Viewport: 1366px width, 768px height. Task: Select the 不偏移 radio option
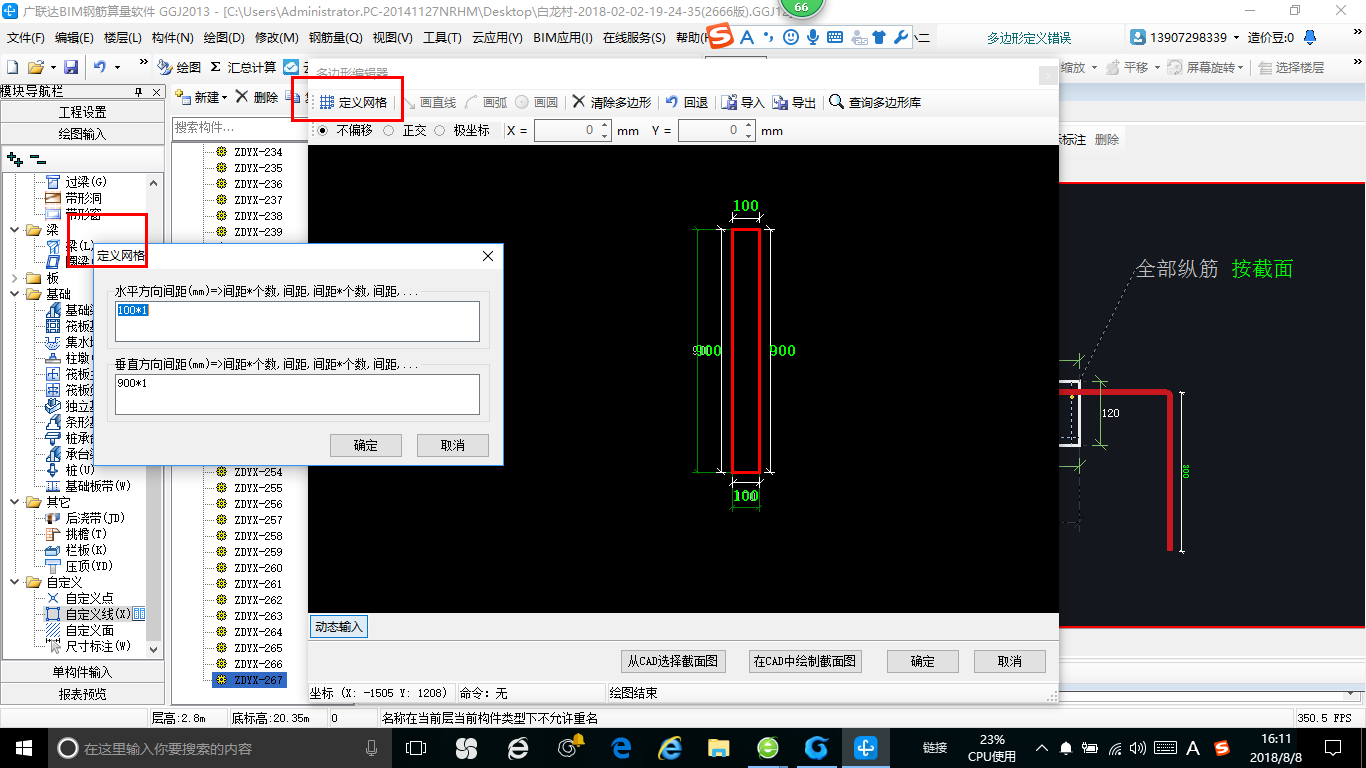tap(345, 130)
